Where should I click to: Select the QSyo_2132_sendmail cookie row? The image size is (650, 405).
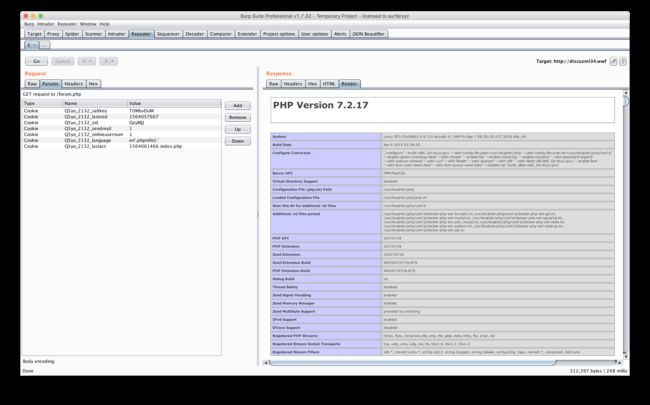click(122, 129)
